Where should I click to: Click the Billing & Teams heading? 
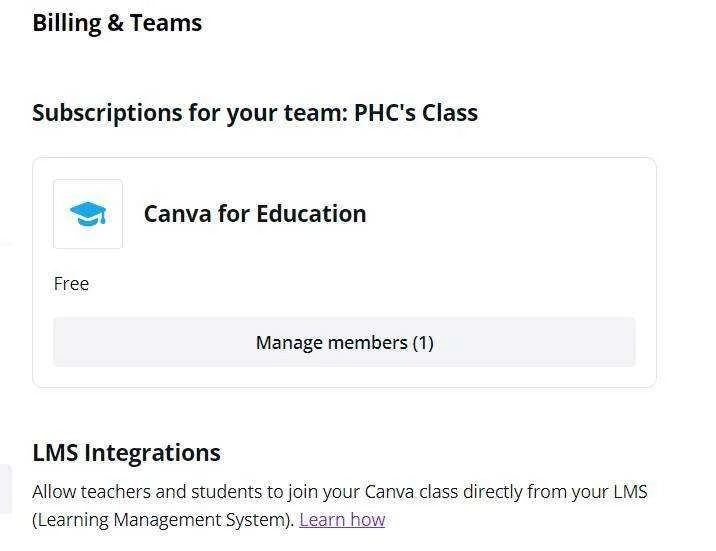click(117, 23)
